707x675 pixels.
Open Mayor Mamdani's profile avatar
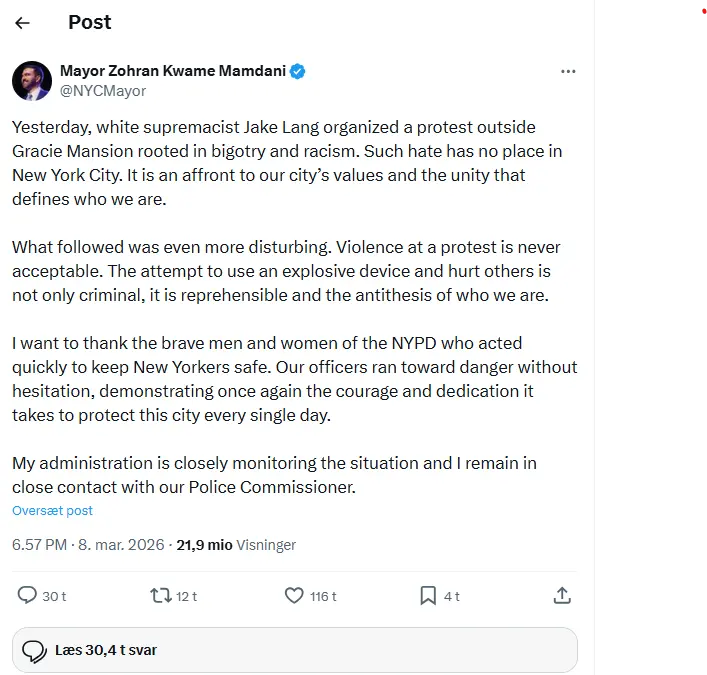[32, 81]
